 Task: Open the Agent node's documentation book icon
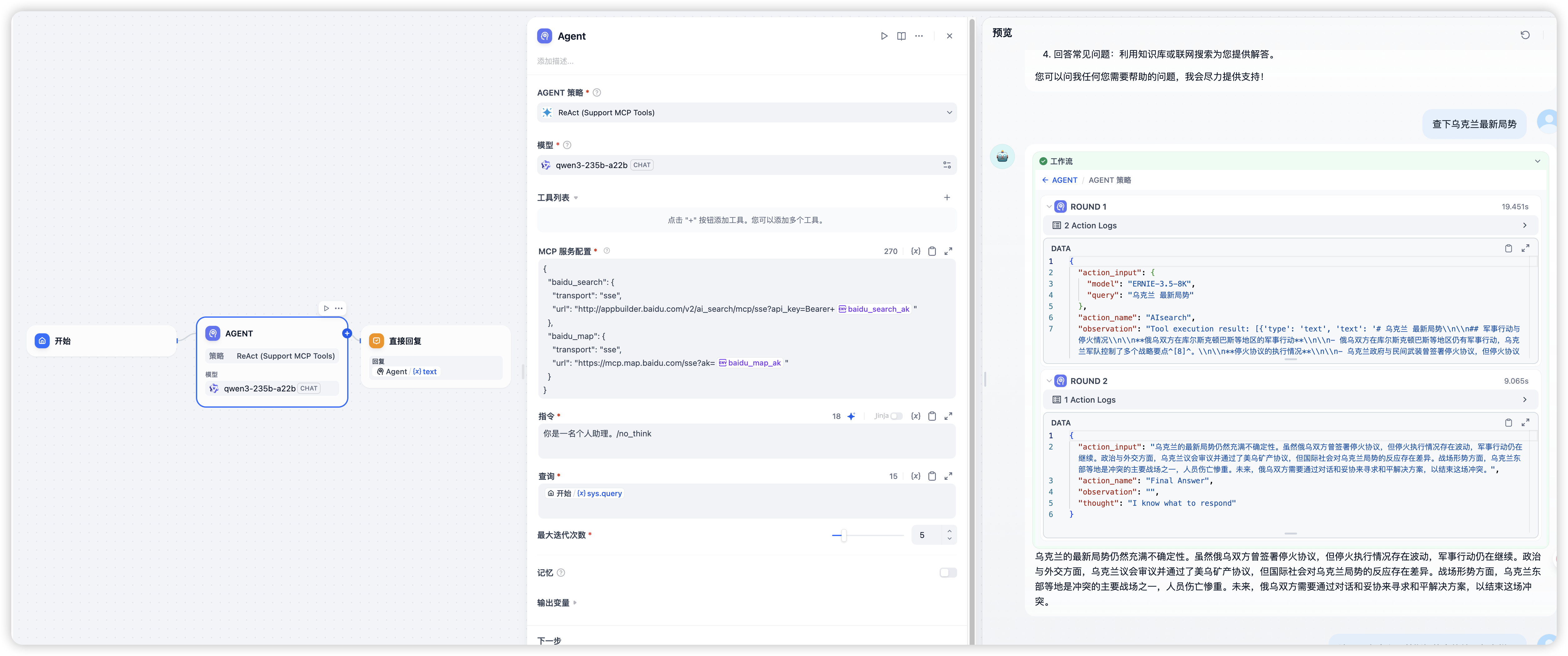point(901,36)
